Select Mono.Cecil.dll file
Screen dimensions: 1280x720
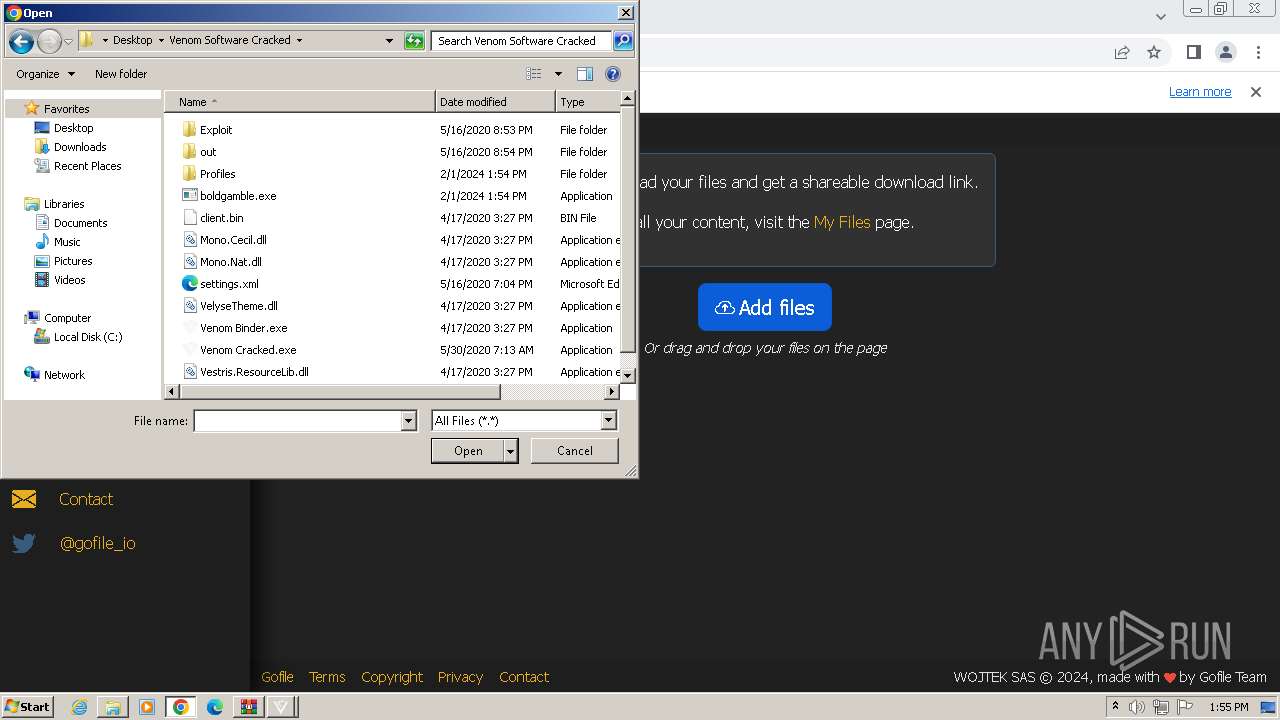click(232, 240)
